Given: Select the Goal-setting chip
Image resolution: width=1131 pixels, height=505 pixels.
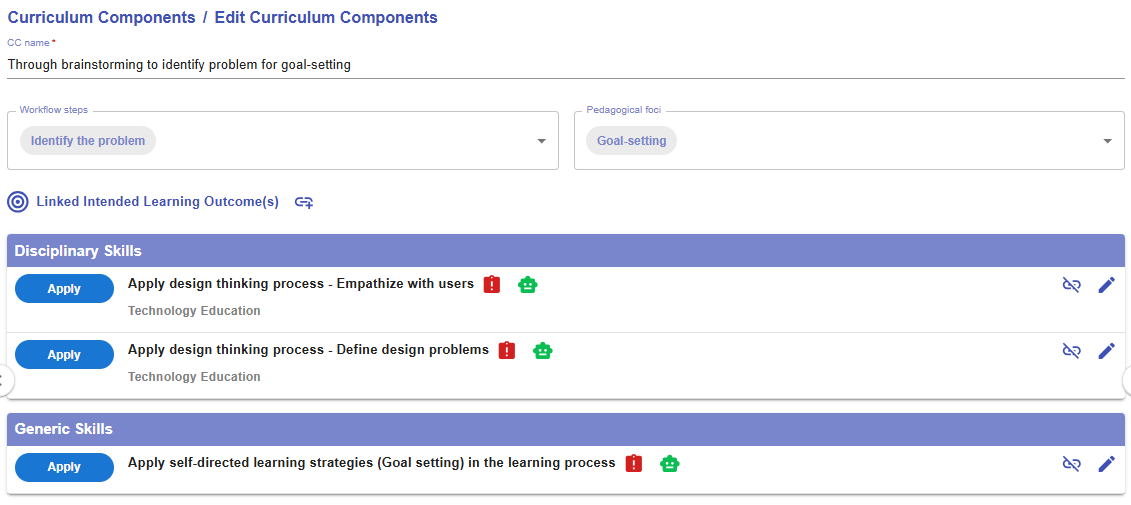Looking at the screenshot, I should 631,141.
